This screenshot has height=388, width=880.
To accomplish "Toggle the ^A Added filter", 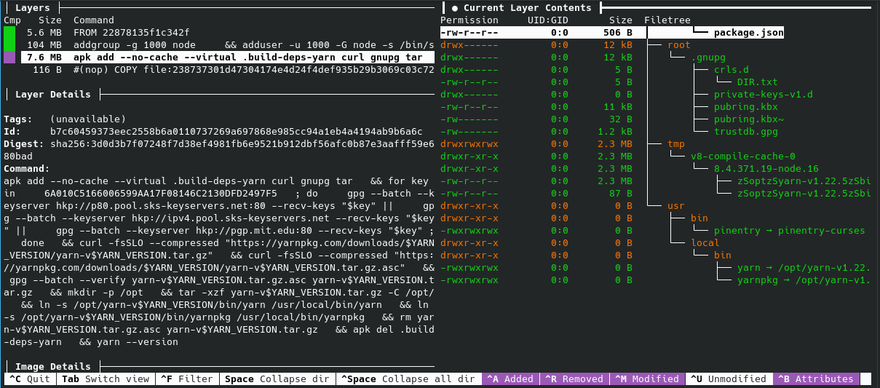I will [x=510, y=379].
